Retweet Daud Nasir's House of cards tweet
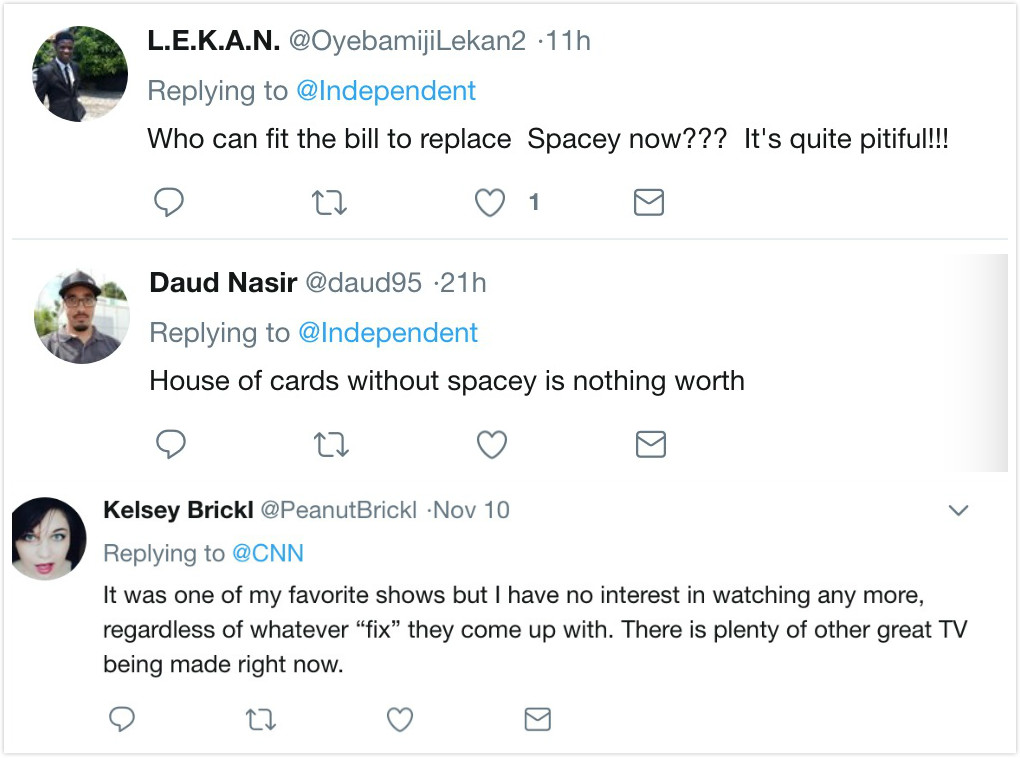The height and width of the screenshot is (758, 1020). pyautogui.click(x=330, y=444)
